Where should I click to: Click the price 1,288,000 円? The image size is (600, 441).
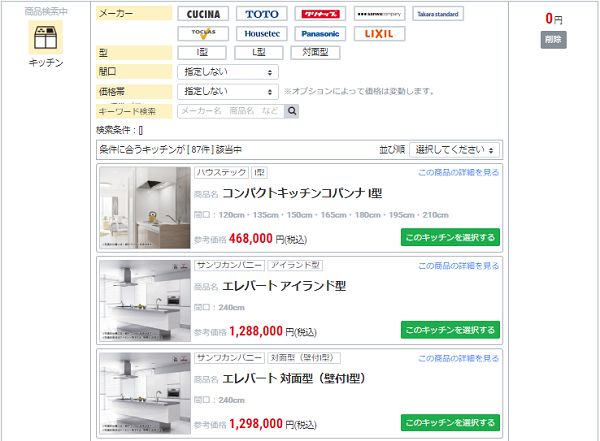273,332
